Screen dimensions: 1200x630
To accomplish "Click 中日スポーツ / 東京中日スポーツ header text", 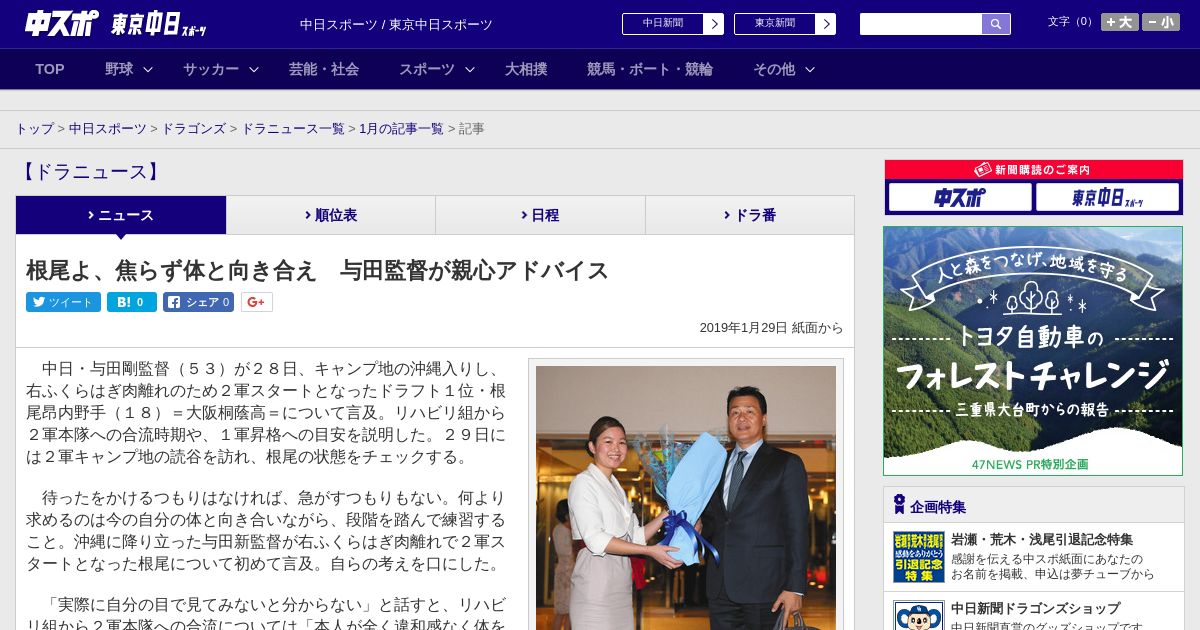I will [x=396, y=24].
